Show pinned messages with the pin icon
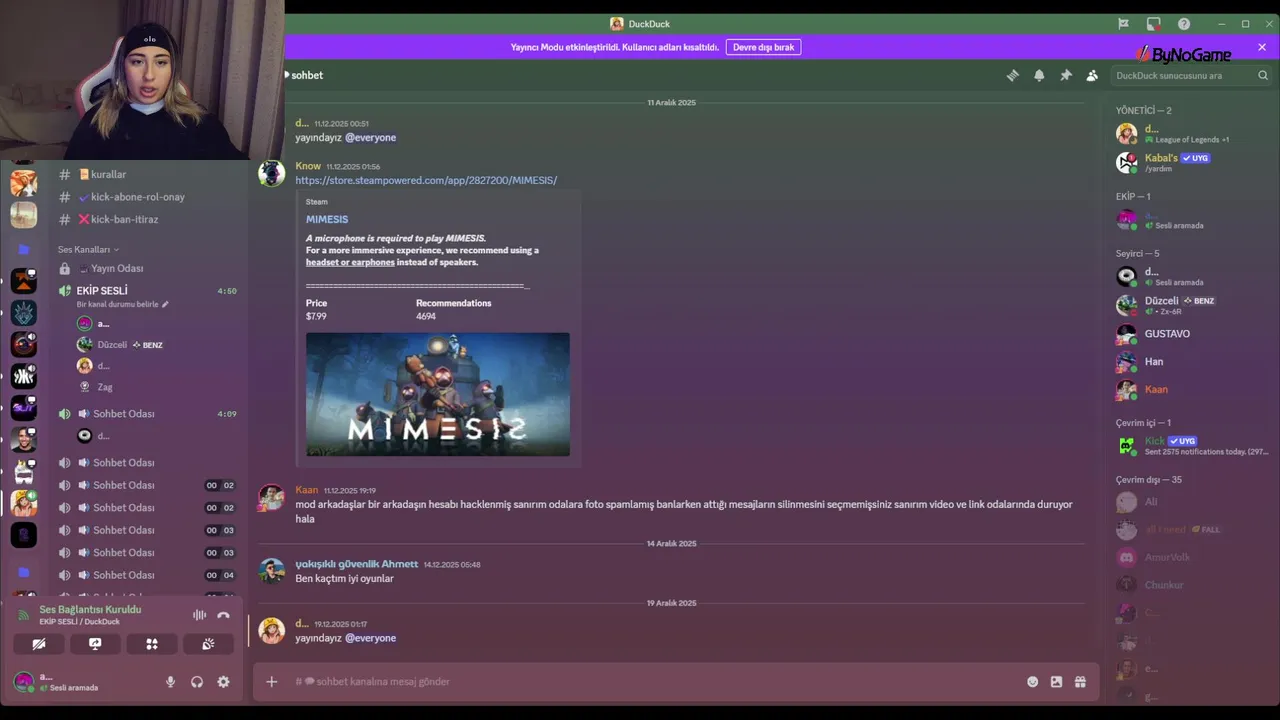Image resolution: width=1280 pixels, height=720 pixels. tap(1066, 75)
